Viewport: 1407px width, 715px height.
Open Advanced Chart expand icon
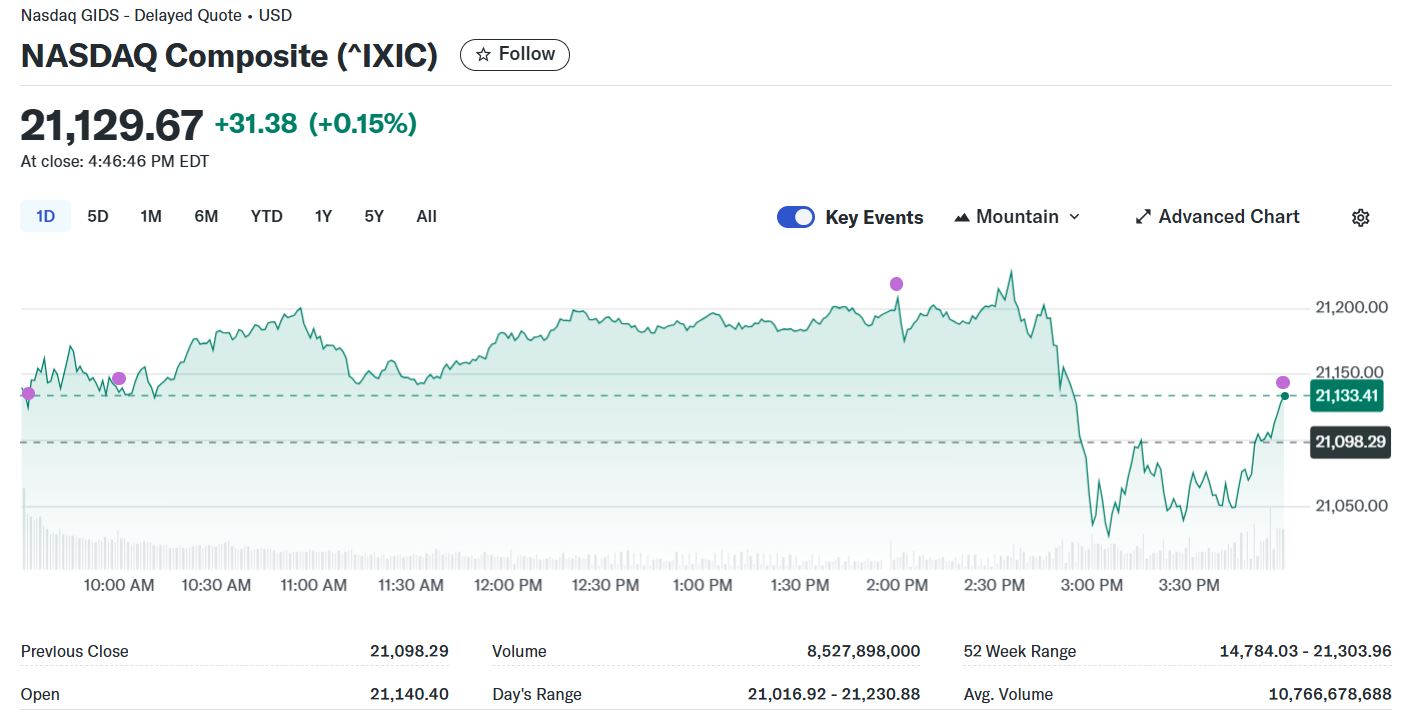[x=1143, y=217]
